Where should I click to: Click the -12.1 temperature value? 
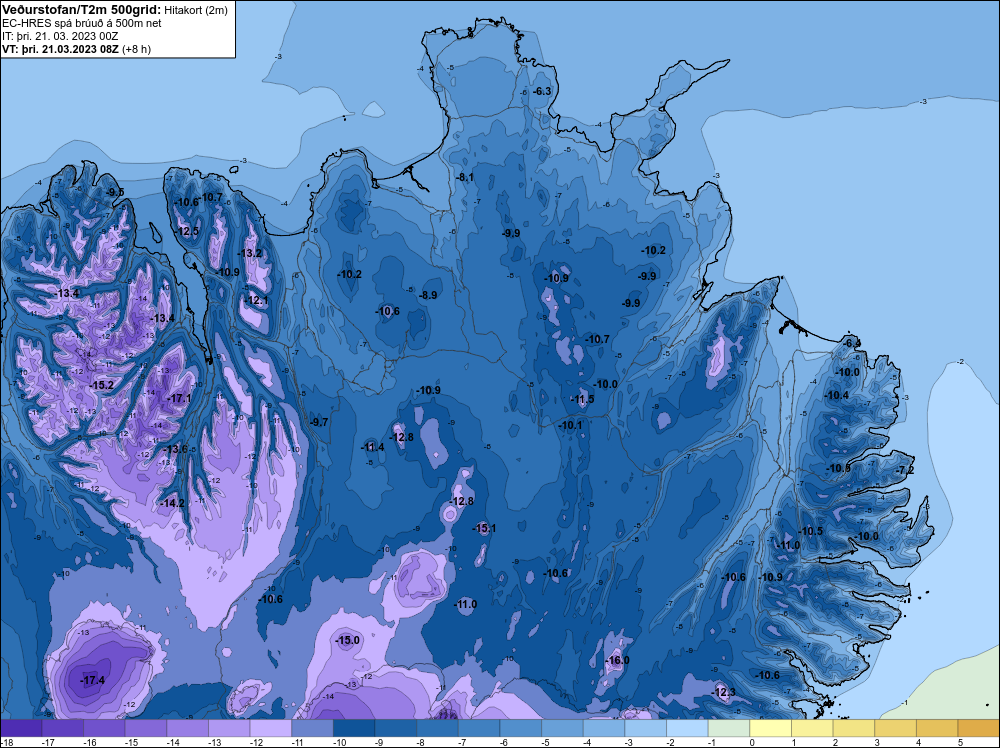pos(256,300)
